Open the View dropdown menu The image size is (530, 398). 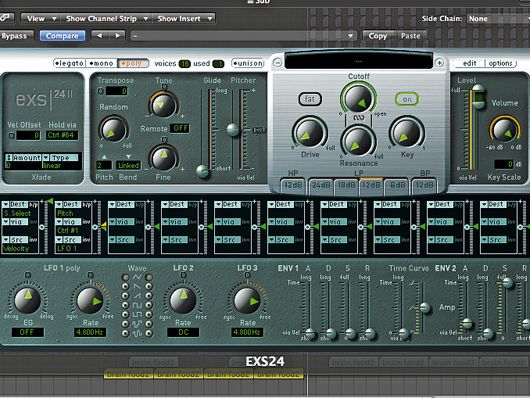coord(40,18)
